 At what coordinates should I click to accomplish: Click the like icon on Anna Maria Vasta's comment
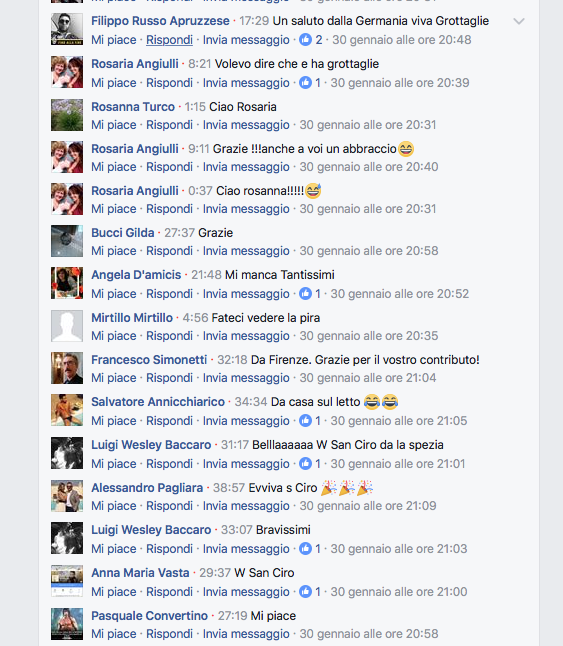point(305,591)
